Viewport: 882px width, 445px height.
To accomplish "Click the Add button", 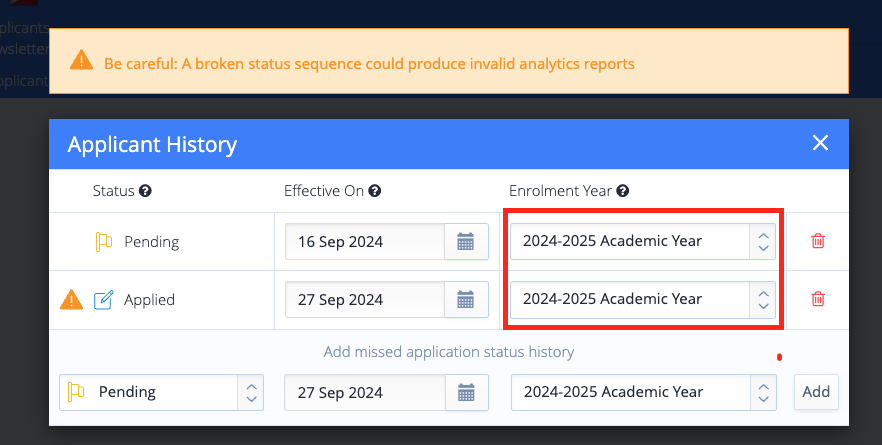I will 816,392.
